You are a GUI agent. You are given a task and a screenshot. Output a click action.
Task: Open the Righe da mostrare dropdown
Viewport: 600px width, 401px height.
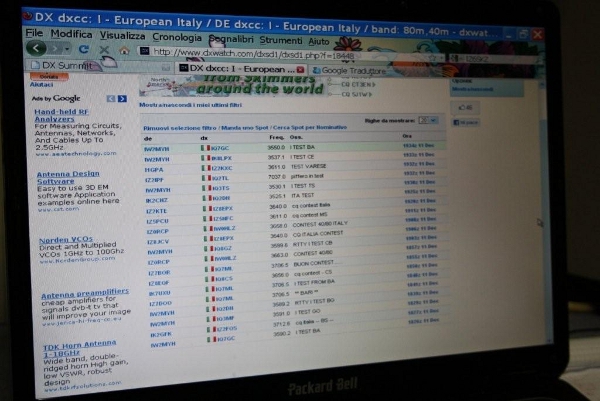427,120
